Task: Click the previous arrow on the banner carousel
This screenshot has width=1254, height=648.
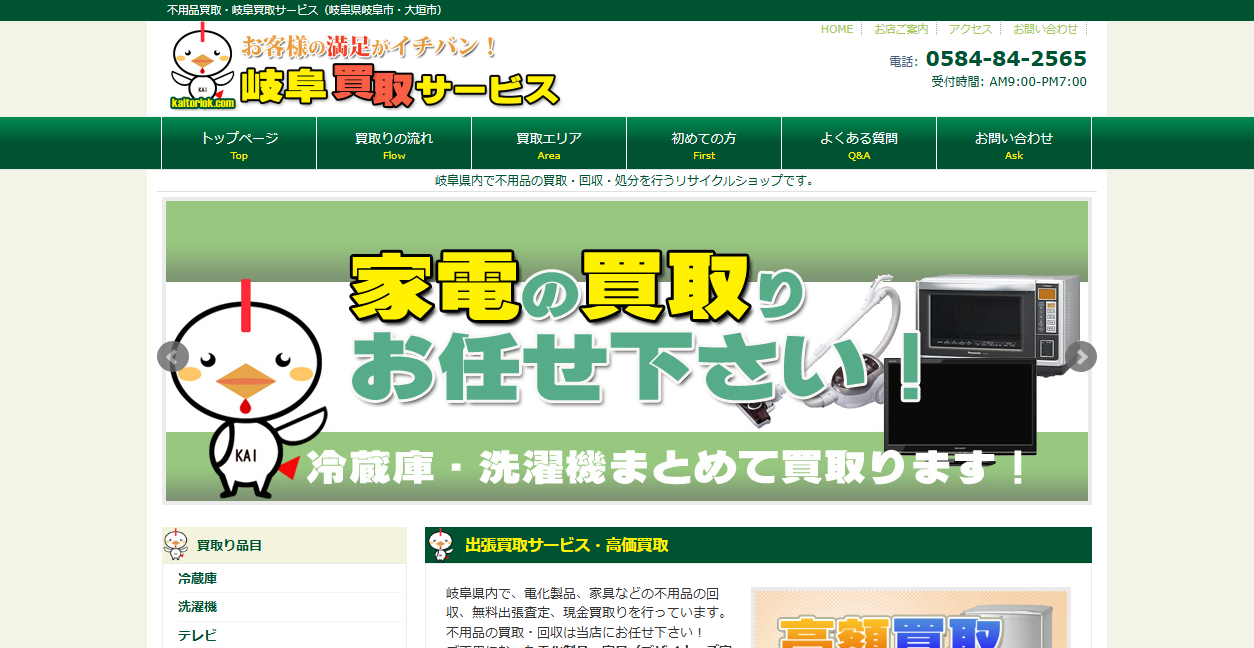Action: click(x=172, y=356)
